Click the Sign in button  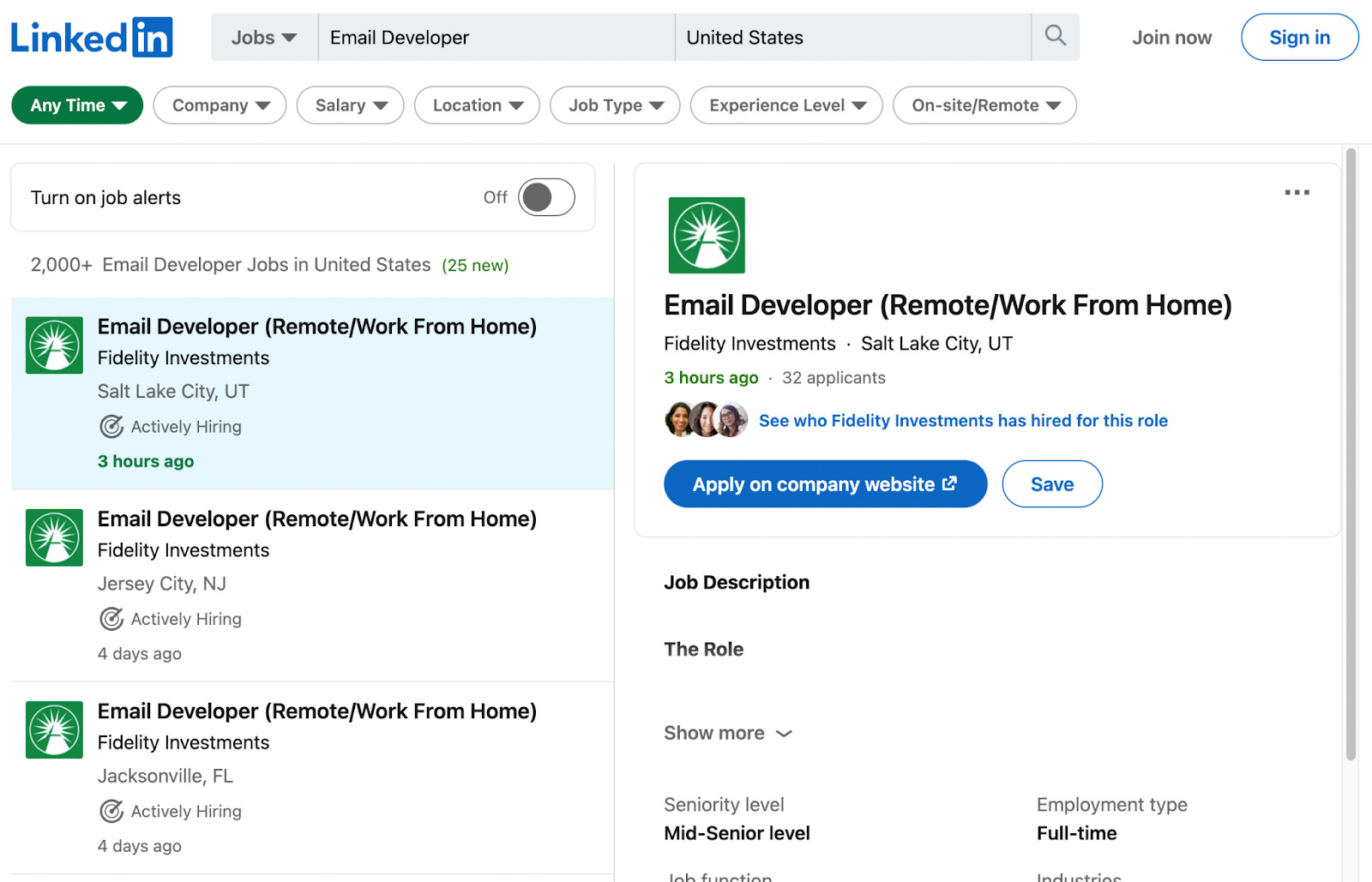pos(1299,37)
